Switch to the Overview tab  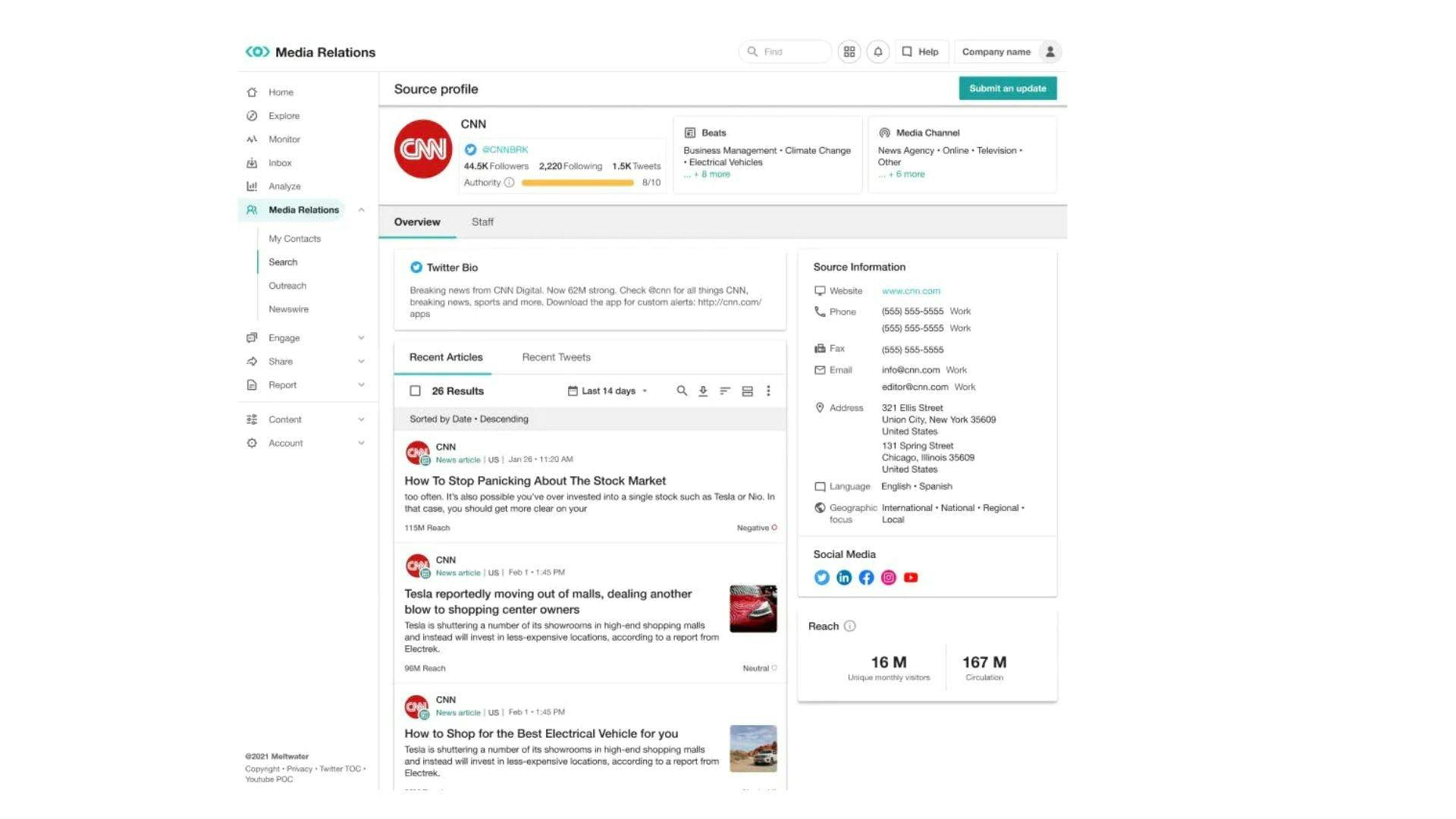(417, 222)
